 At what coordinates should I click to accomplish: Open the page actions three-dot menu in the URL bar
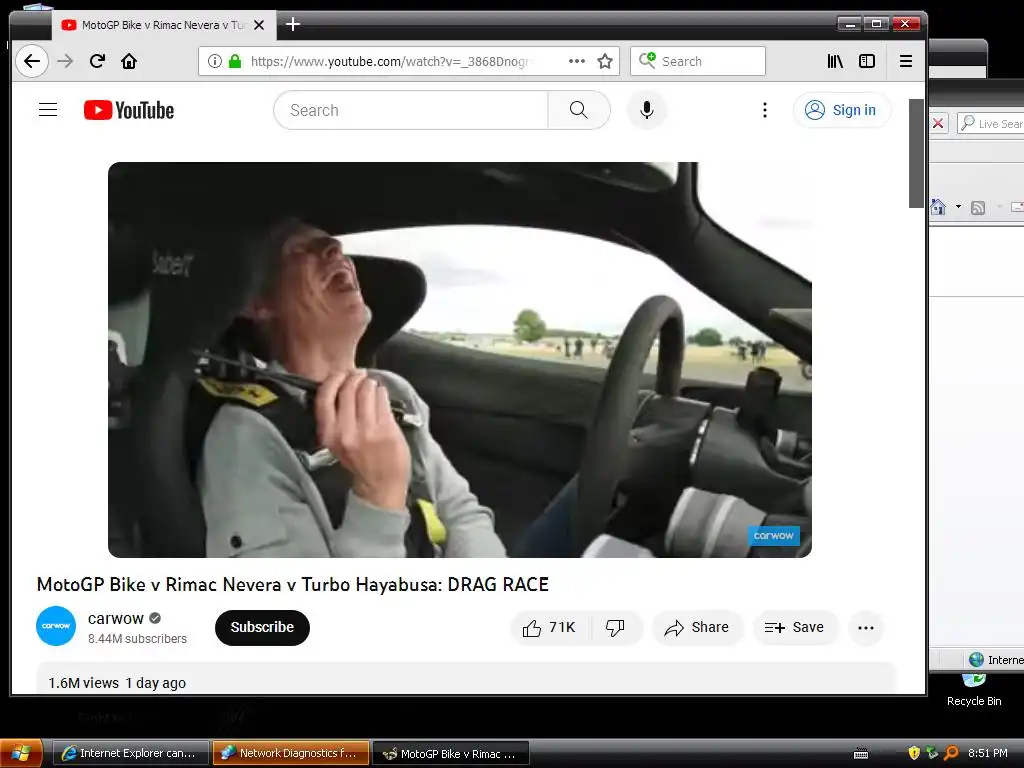pyautogui.click(x=577, y=61)
